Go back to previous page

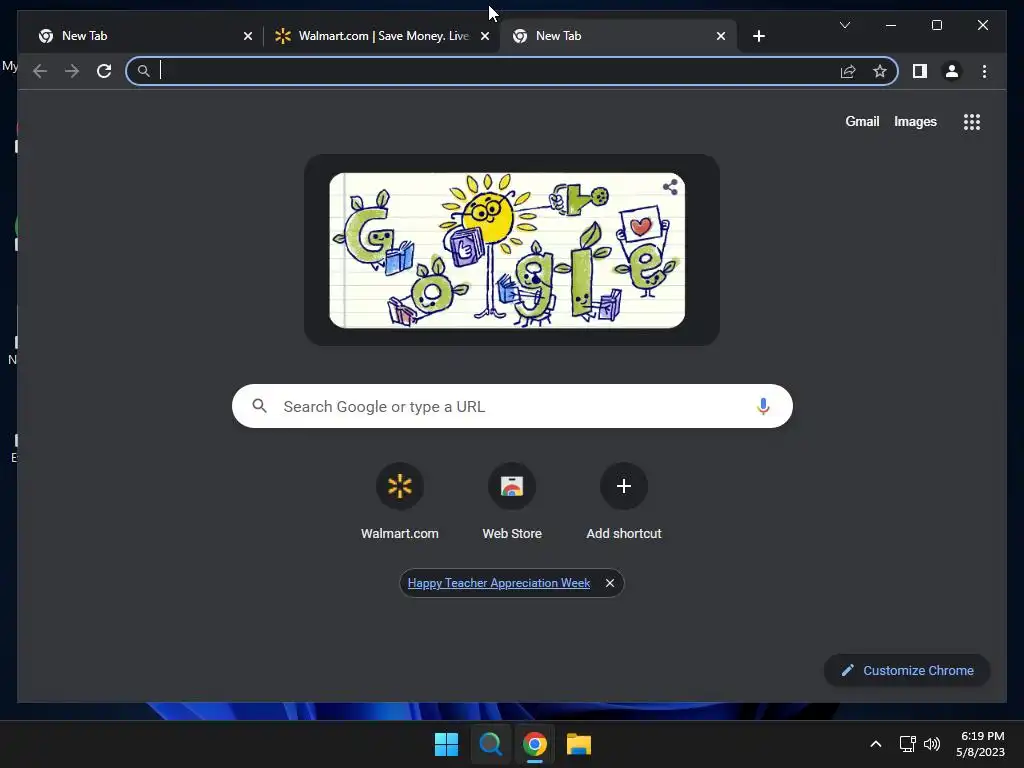(x=40, y=71)
